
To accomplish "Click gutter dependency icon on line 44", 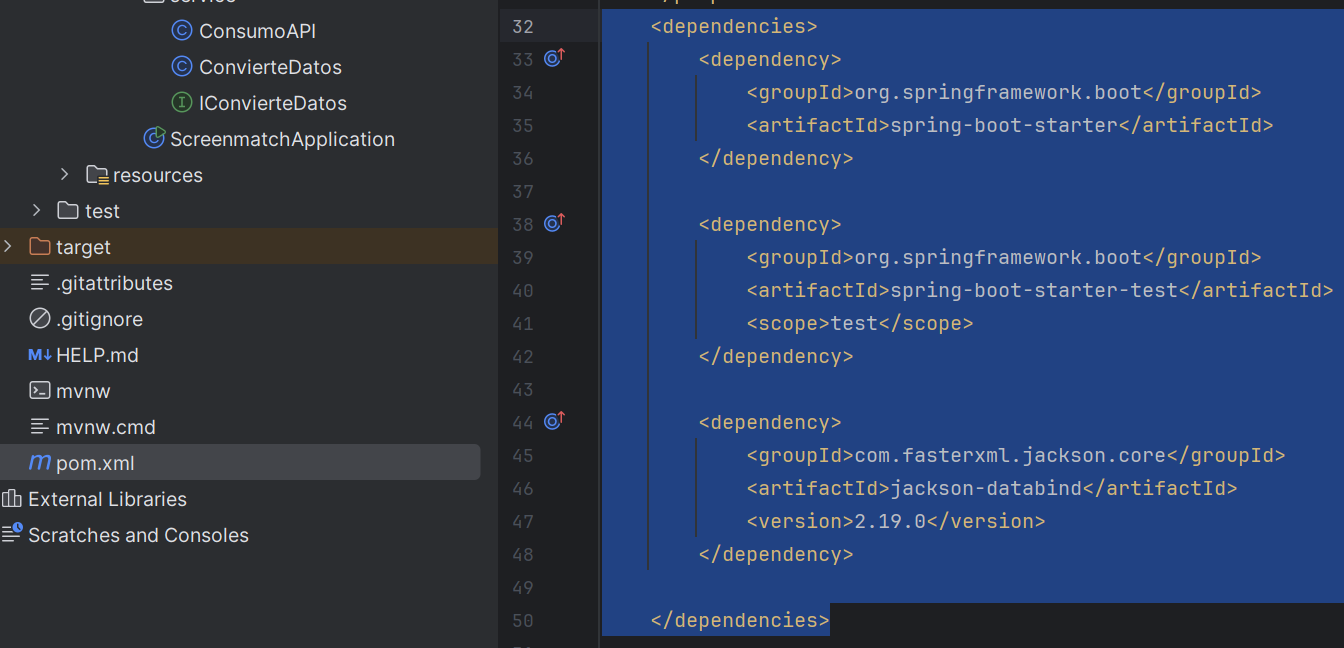I will point(554,421).
